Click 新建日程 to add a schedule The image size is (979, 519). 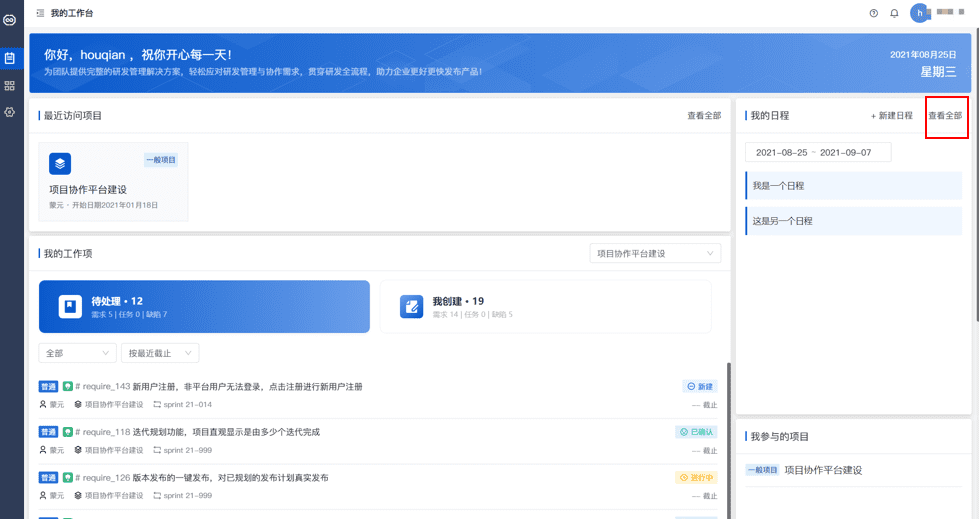892,116
